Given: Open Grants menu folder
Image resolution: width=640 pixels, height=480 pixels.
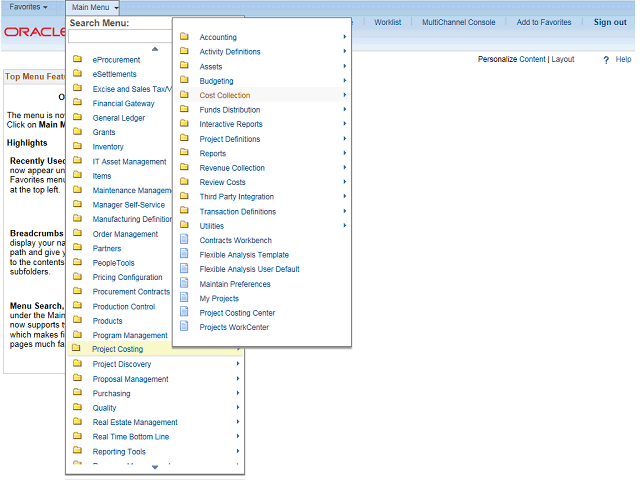Looking at the screenshot, I should click(104, 132).
